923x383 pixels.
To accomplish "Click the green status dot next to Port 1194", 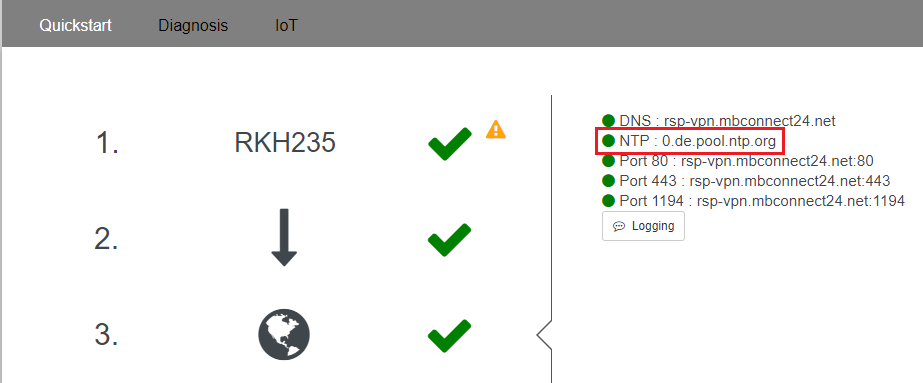I will (x=608, y=201).
